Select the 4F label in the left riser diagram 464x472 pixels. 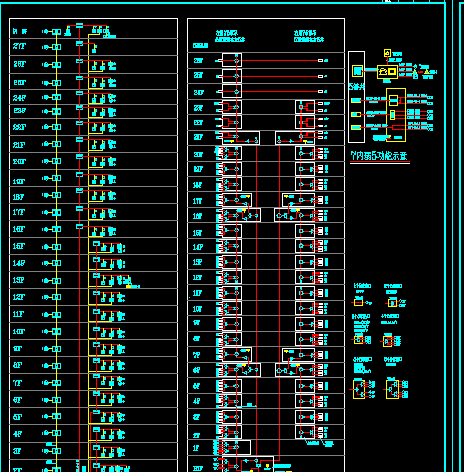pyautogui.click(x=18, y=434)
